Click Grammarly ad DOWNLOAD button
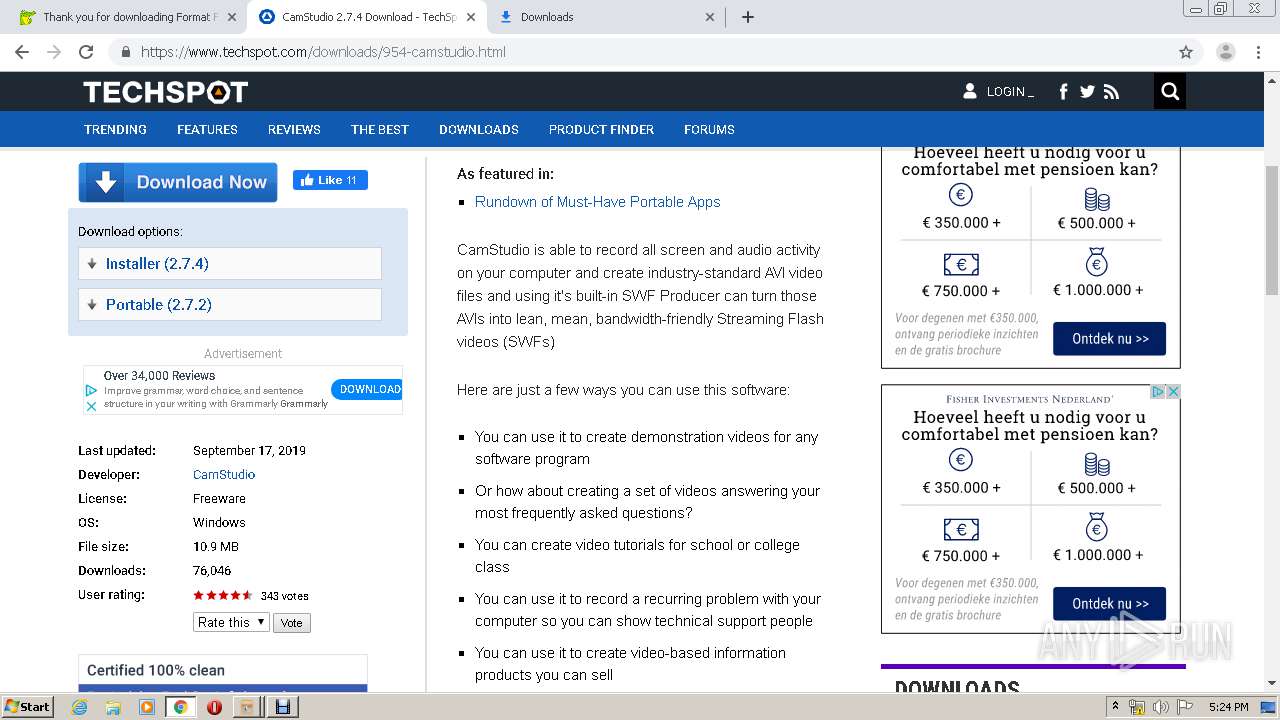 point(367,390)
